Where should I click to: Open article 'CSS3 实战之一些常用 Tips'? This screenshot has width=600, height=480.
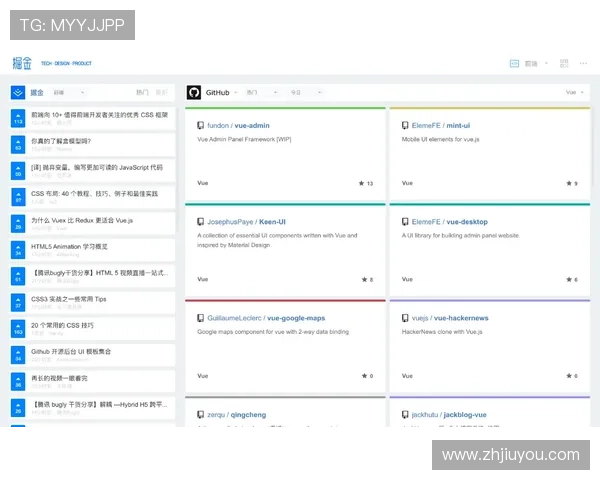pyautogui.click(x=68, y=299)
